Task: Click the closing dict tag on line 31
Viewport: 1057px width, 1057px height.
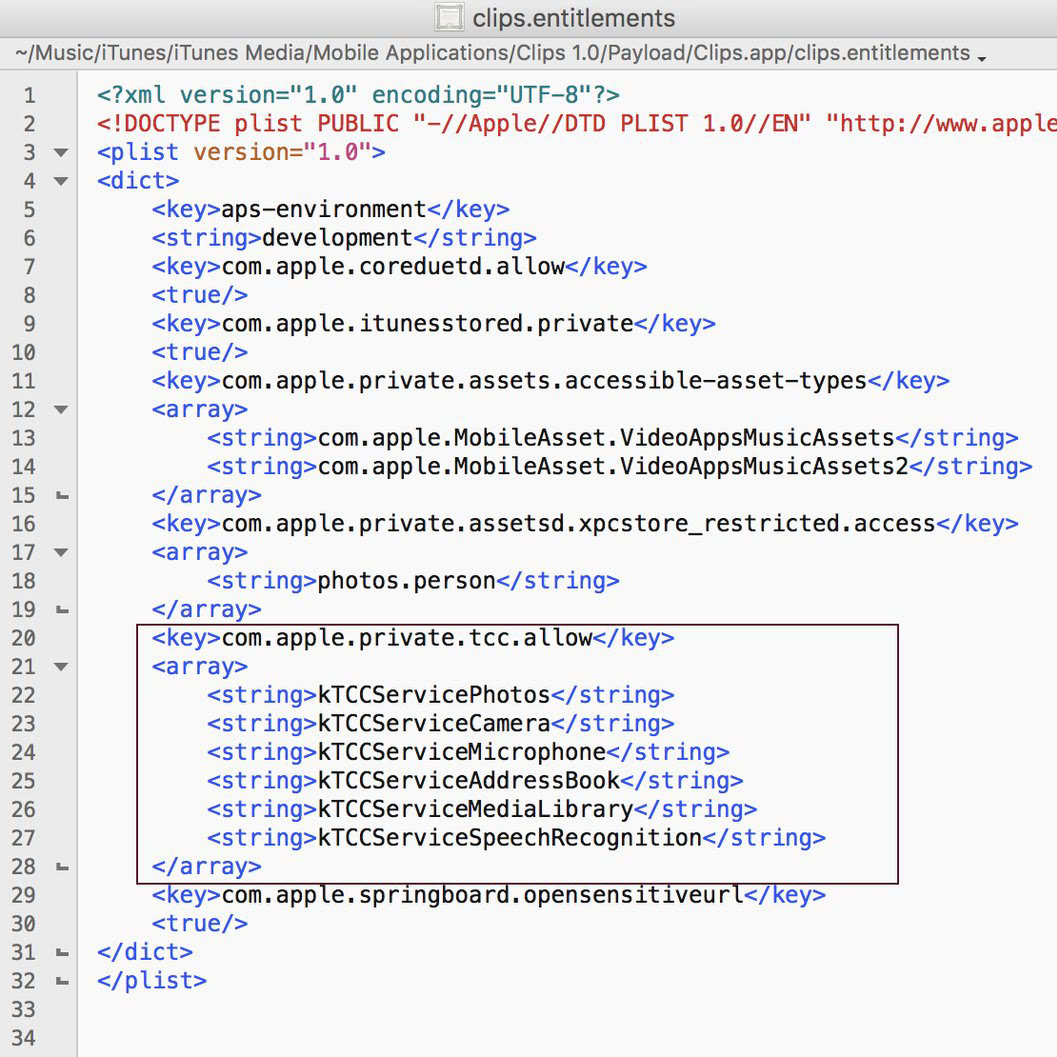Action: [145, 953]
